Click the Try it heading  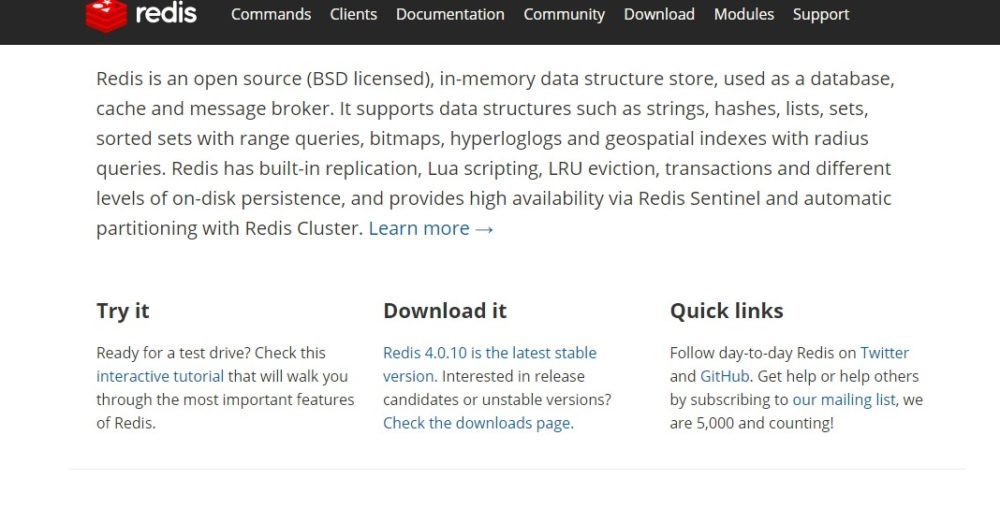(123, 311)
